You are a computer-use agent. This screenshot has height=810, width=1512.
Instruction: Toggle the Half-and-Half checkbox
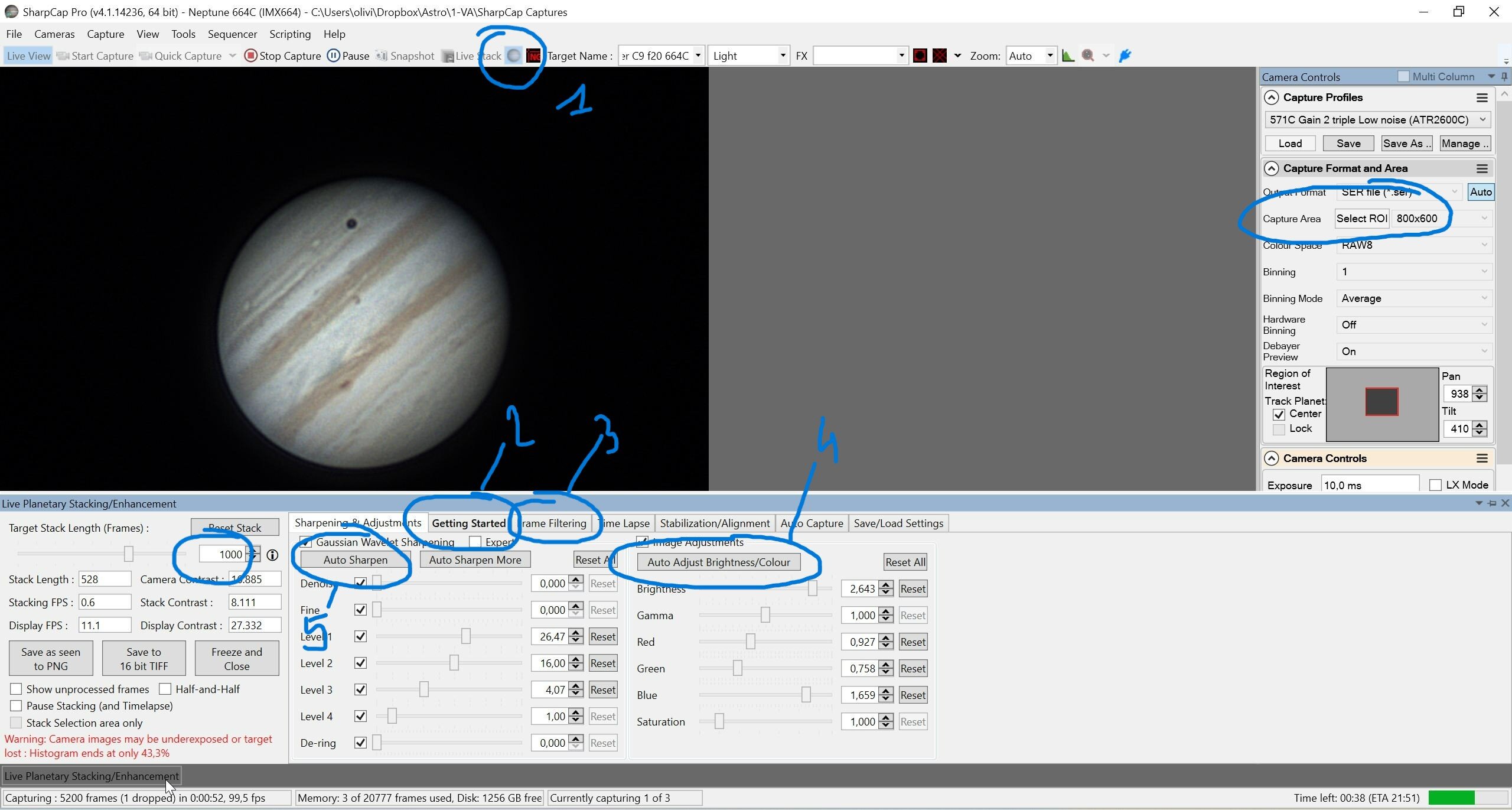[x=165, y=689]
